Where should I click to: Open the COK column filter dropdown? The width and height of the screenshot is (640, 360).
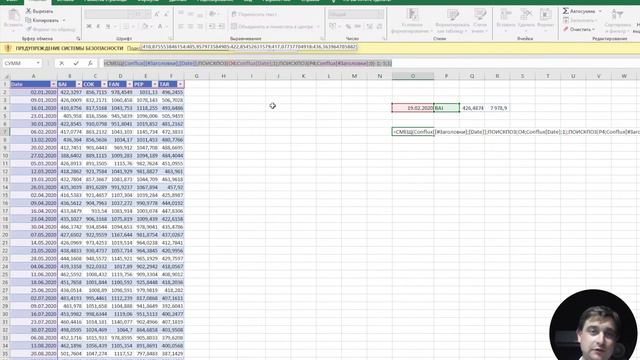point(104,84)
